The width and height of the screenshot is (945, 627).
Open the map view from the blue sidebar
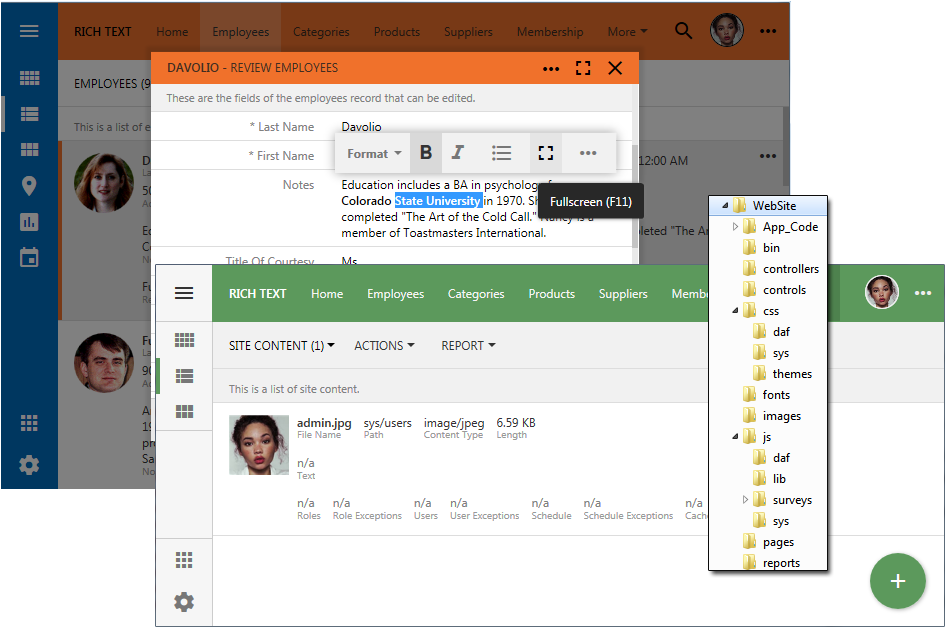[x=29, y=185]
